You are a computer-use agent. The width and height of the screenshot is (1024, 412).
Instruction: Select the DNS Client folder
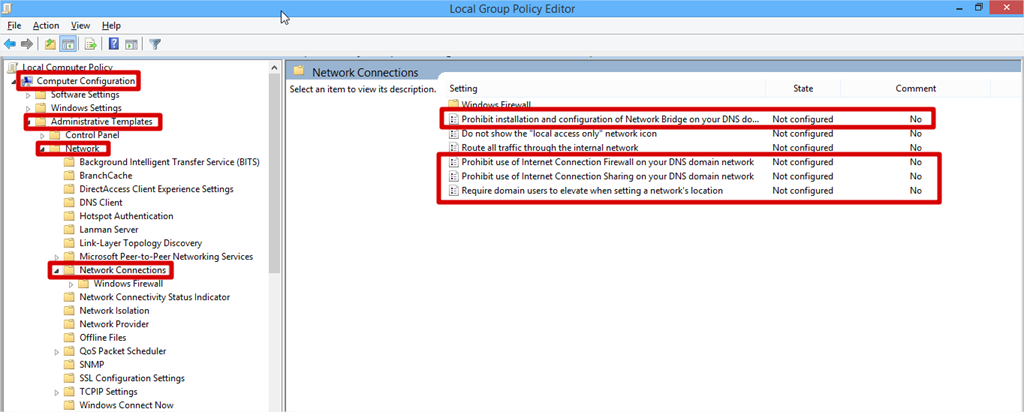point(100,202)
